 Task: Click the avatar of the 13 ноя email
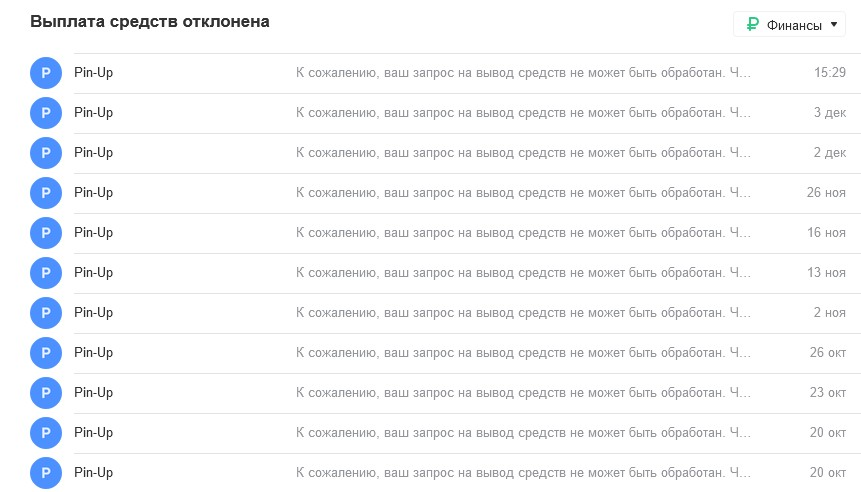click(x=46, y=273)
